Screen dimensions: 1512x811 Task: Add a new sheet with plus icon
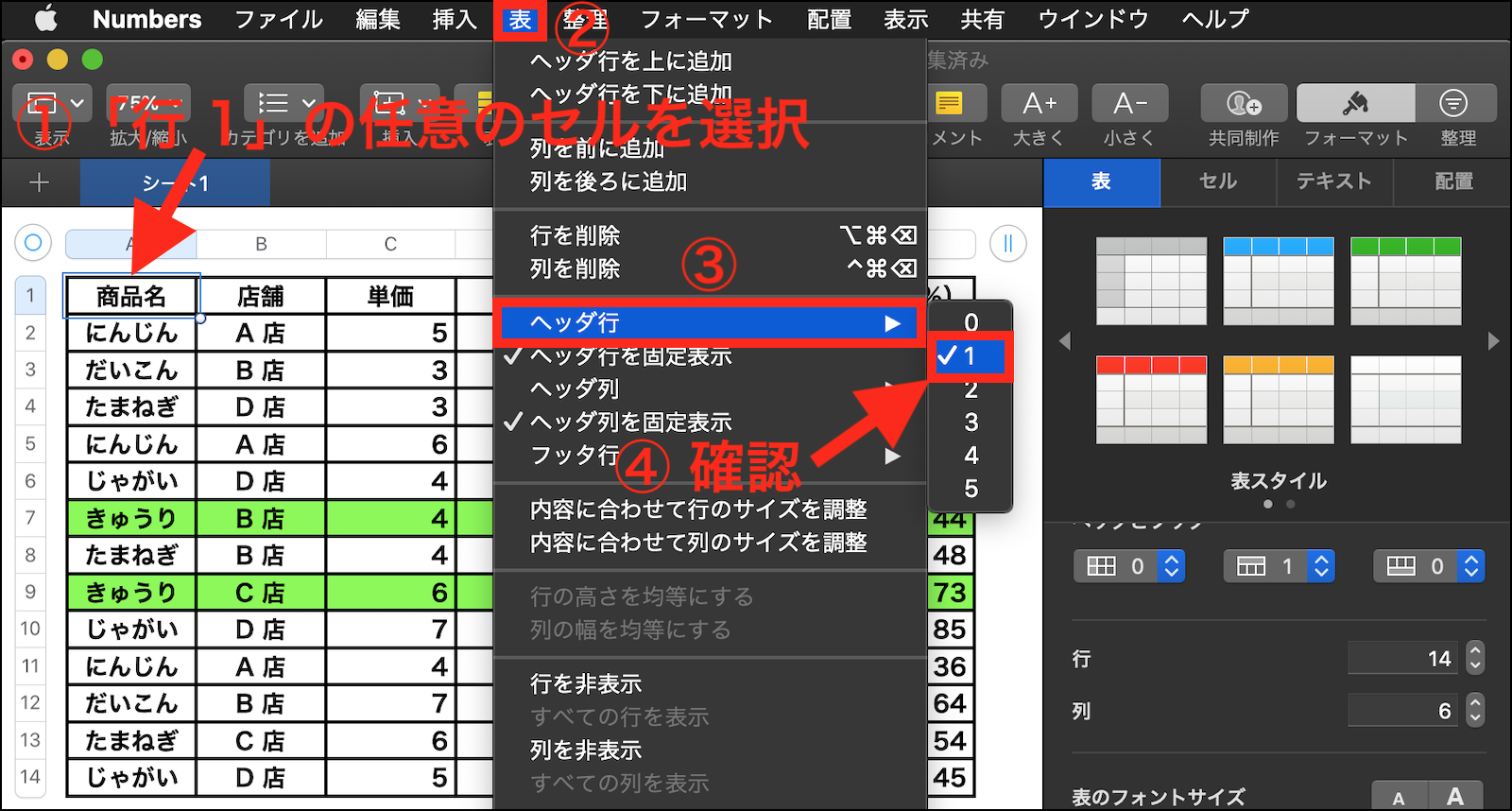pos(40,182)
